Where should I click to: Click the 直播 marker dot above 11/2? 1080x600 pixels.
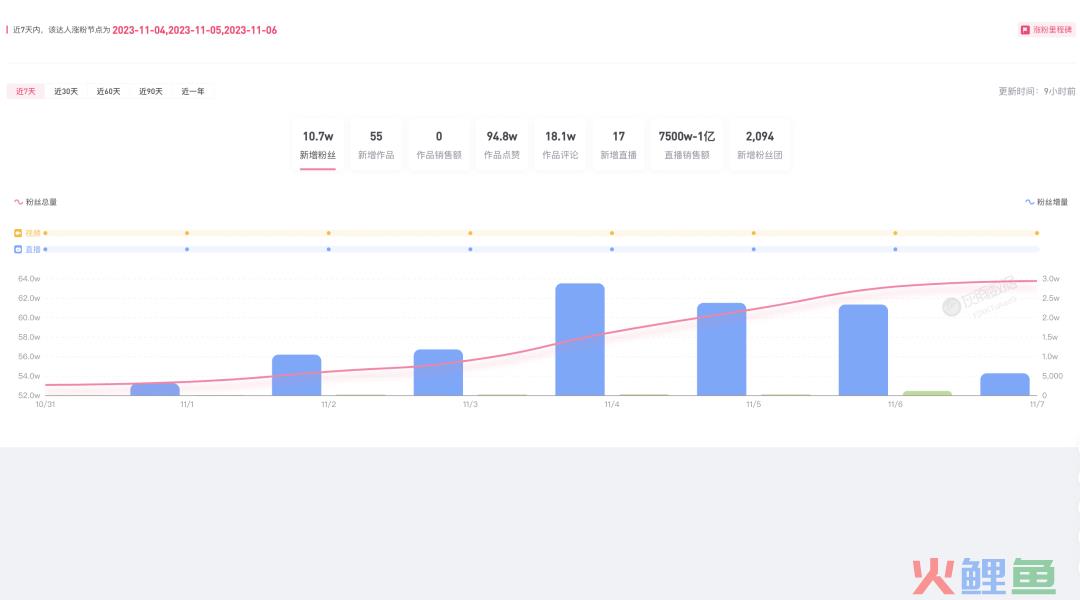pyautogui.click(x=329, y=249)
